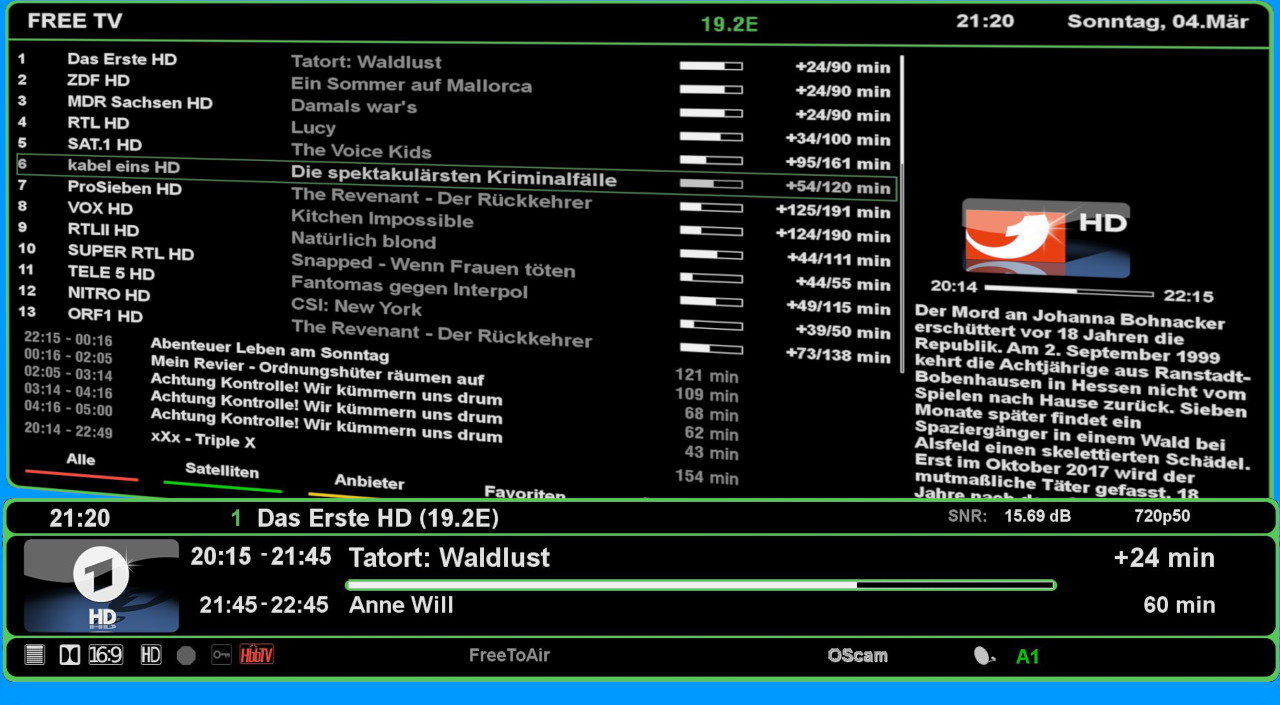This screenshot has width=1280, height=705.
Task: Click the 19.2E satellite position in the header
Action: 729,24
